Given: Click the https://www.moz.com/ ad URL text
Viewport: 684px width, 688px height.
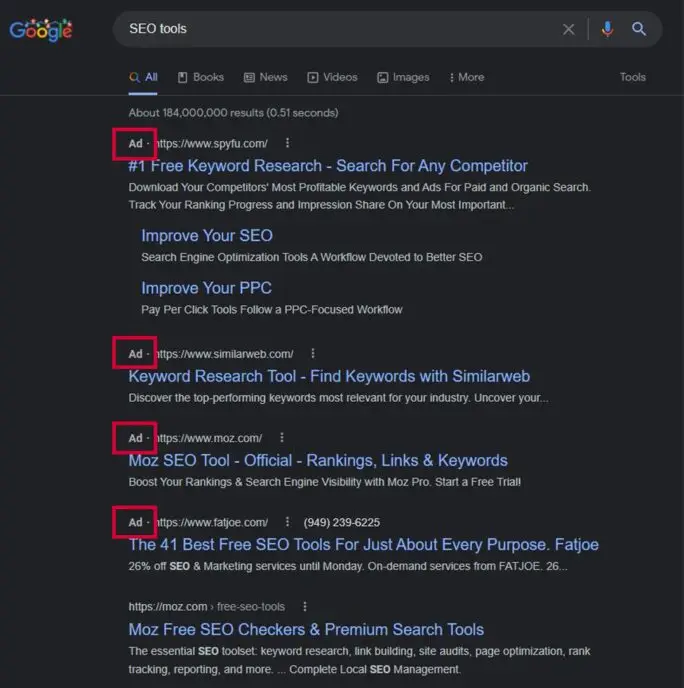Looking at the screenshot, I should pos(209,438).
